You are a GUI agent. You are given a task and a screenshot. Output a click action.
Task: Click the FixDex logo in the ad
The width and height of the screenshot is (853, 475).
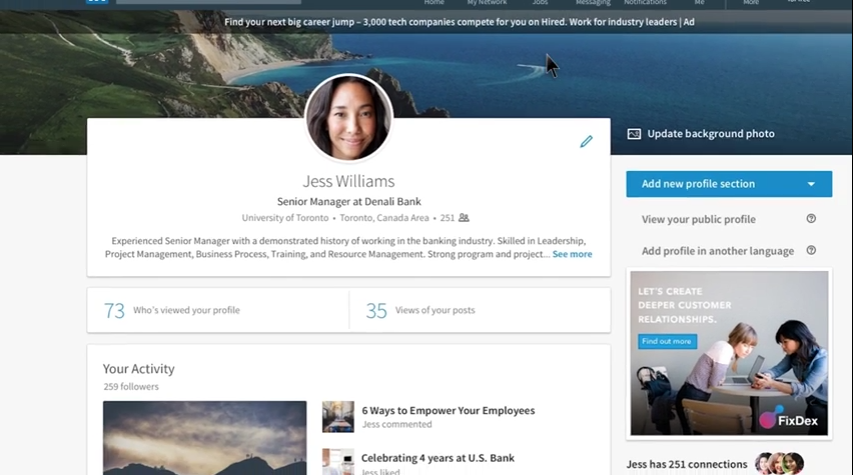pos(789,420)
